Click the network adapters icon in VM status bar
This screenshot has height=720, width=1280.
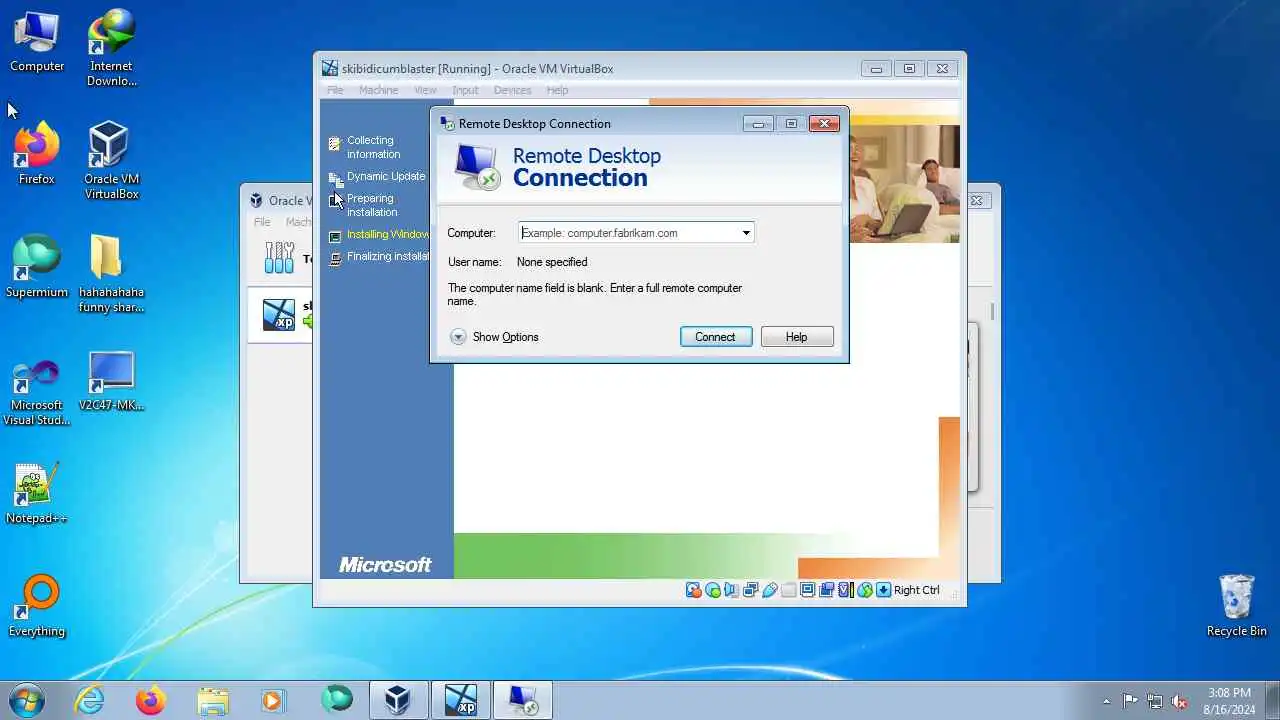coord(751,590)
